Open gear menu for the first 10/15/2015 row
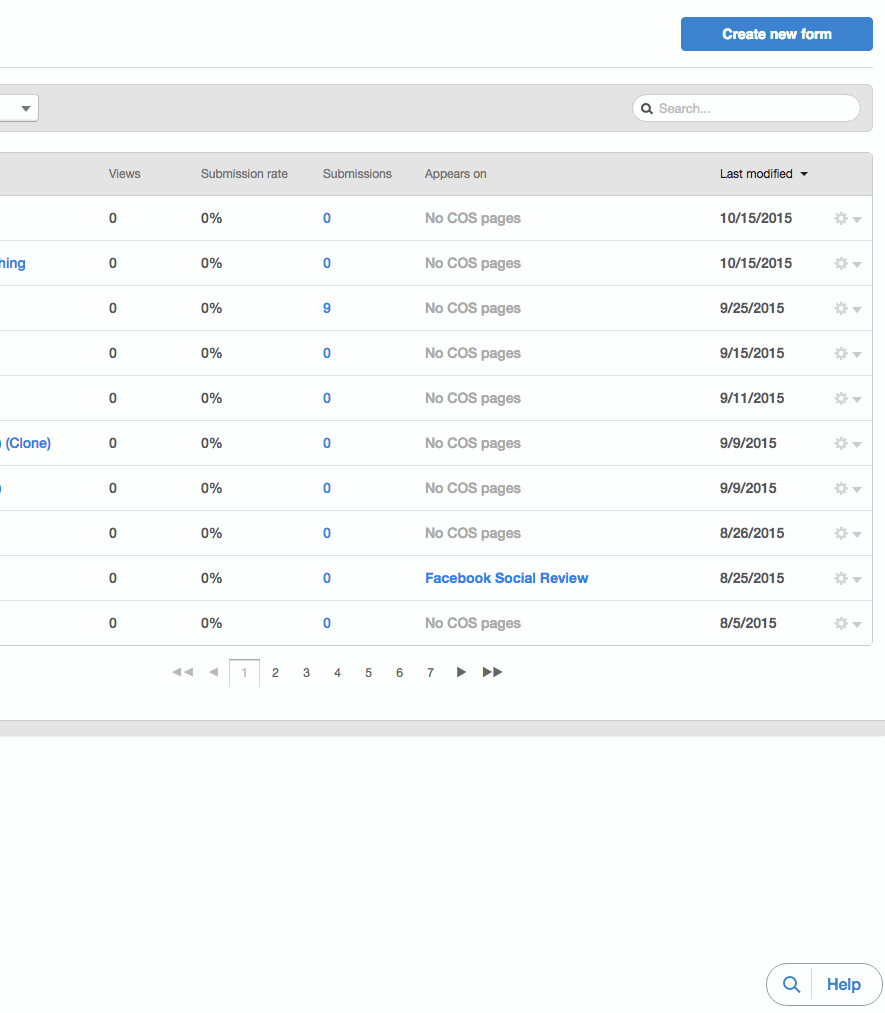The height and width of the screenshot is (1013, 885). coord(848,218)
